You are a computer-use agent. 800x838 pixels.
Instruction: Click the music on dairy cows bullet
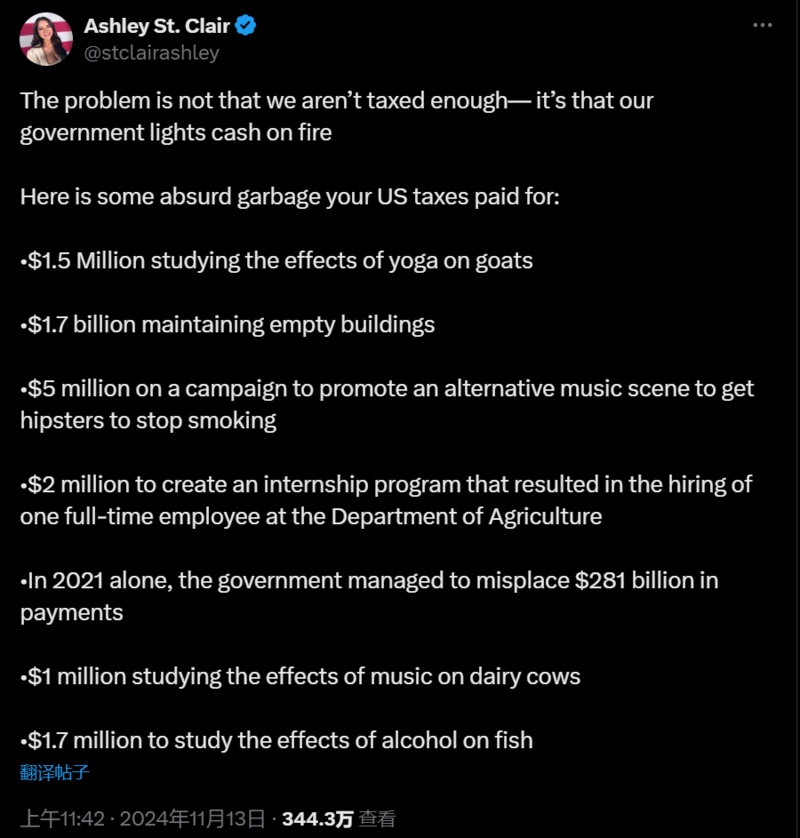(x=300, y=677)
